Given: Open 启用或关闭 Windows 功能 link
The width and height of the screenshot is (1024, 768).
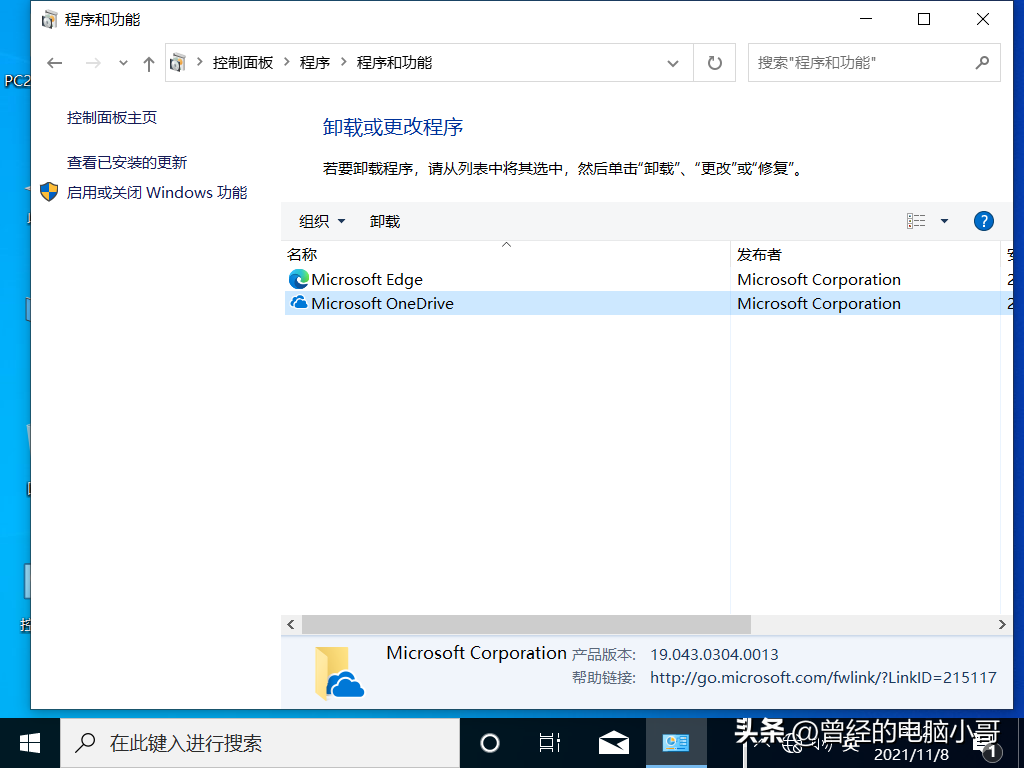Looking at the screenshot, I should tap(157, 193).
